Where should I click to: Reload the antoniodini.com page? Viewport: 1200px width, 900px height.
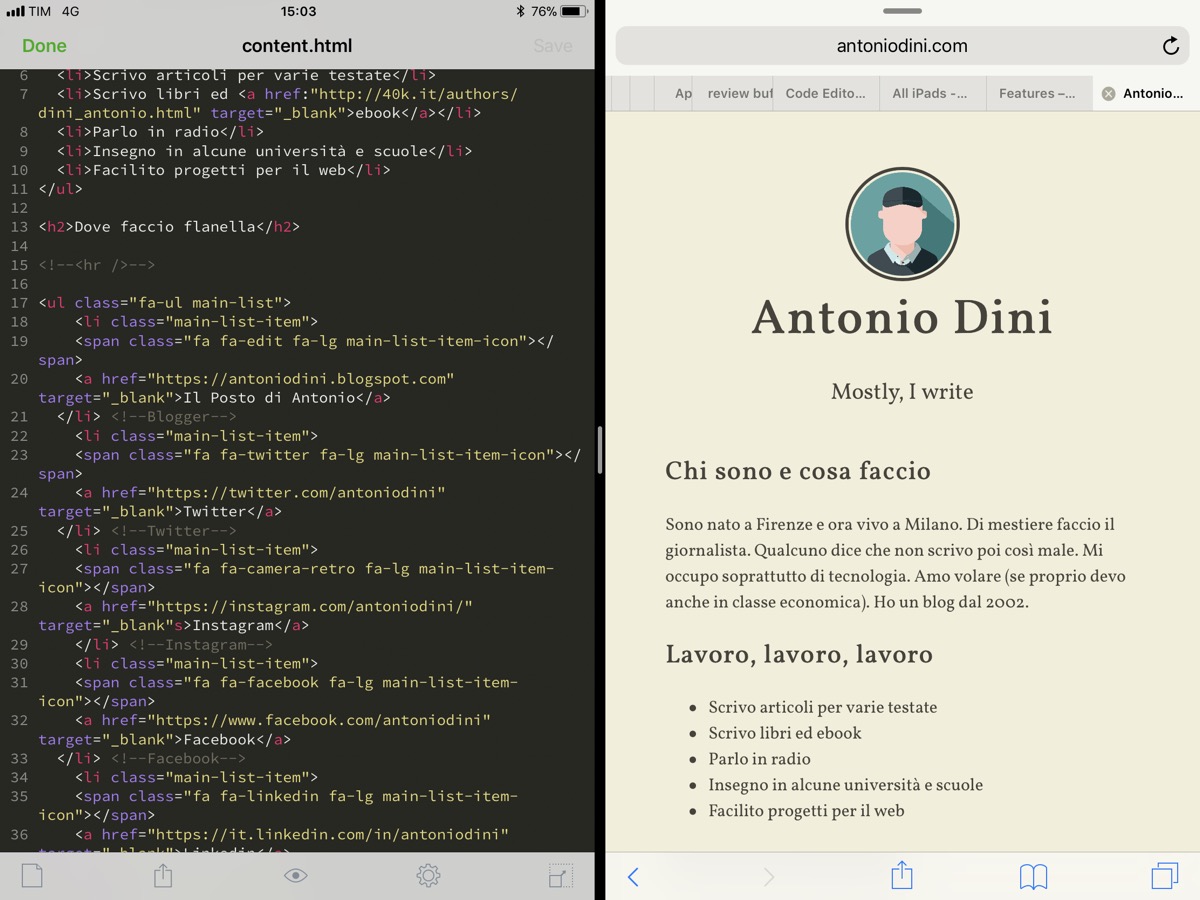point(1170,46)
